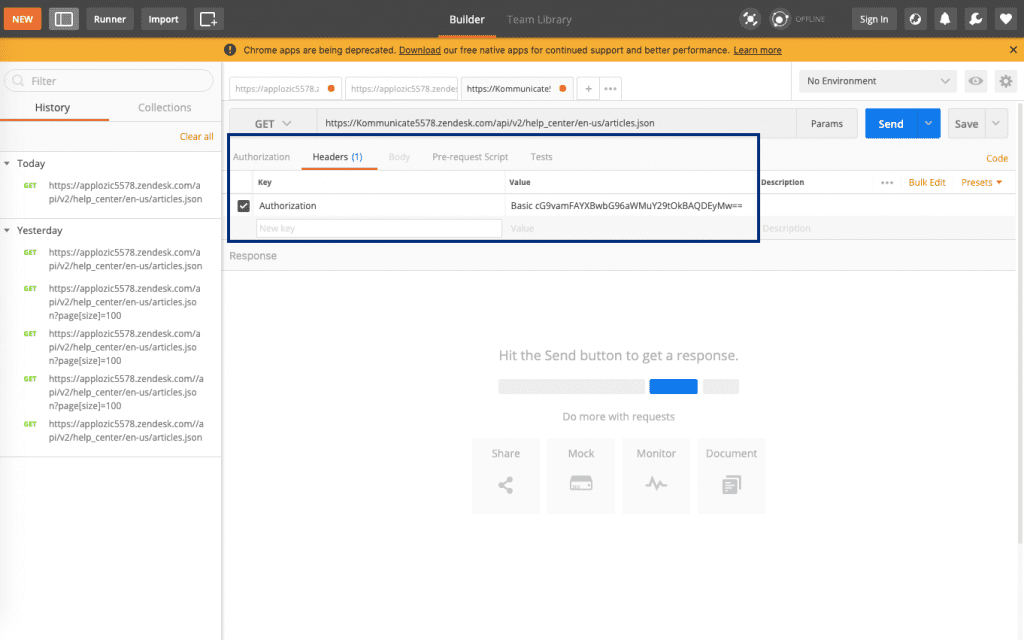Click the new header Value field

coord(631,229)
